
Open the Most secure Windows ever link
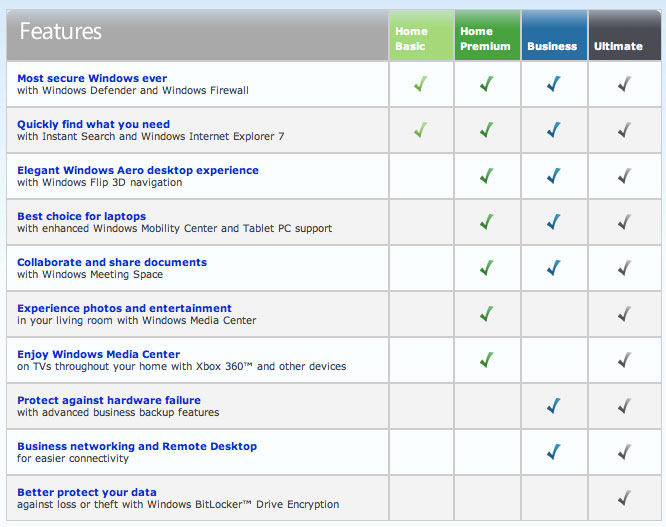coord(92,78)
